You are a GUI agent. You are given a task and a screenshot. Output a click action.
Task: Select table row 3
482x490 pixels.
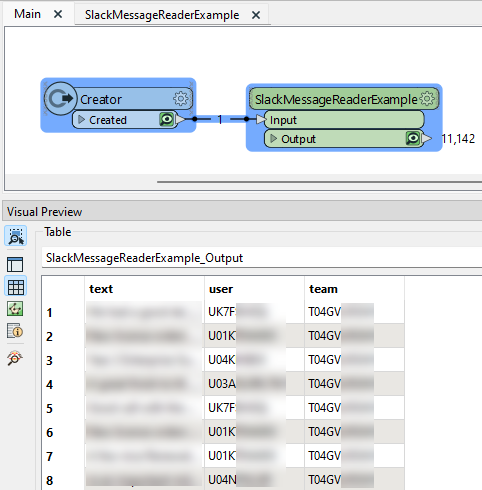[49, 360]
